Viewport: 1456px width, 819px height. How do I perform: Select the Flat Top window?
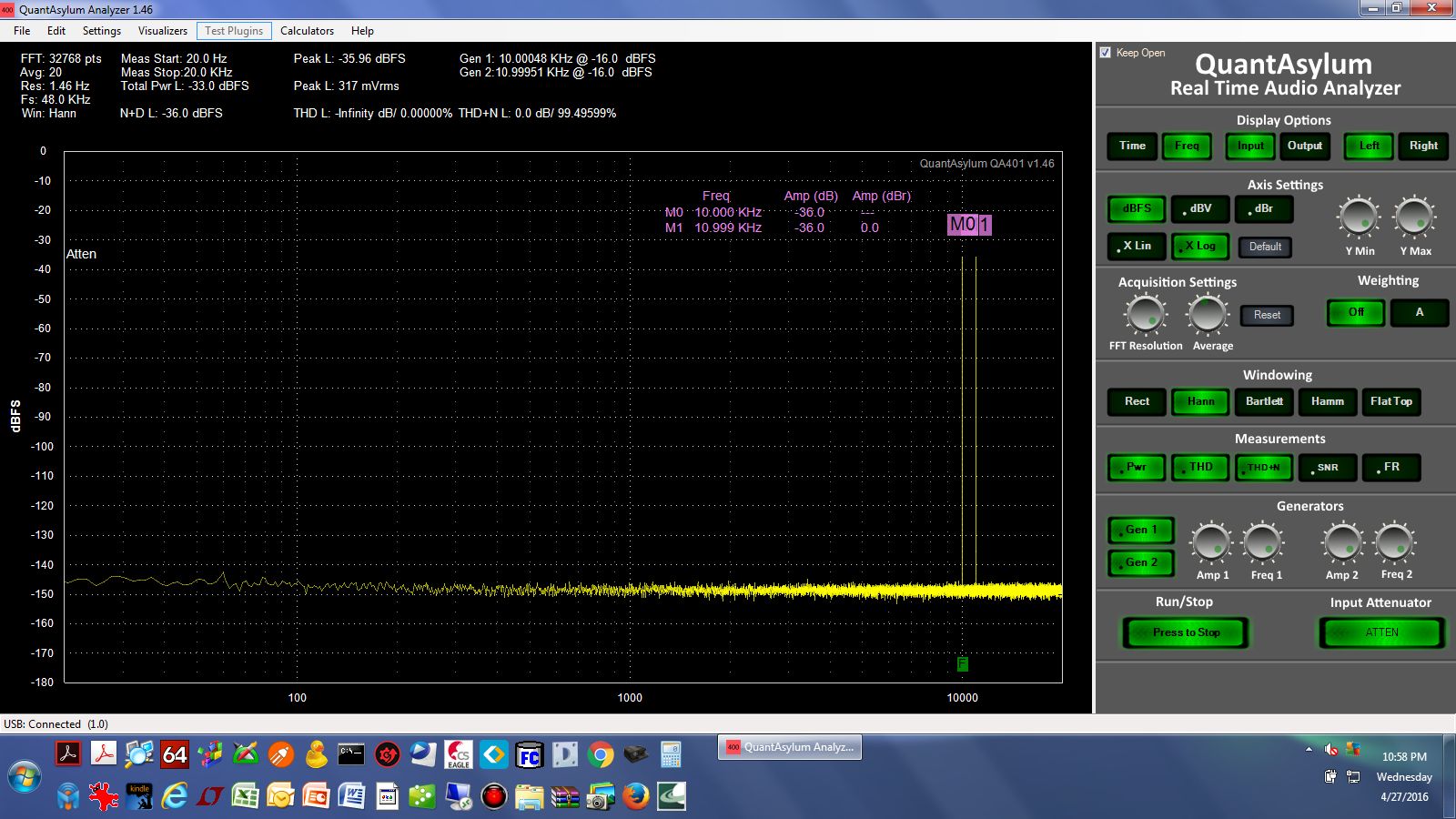(1391, 401)
